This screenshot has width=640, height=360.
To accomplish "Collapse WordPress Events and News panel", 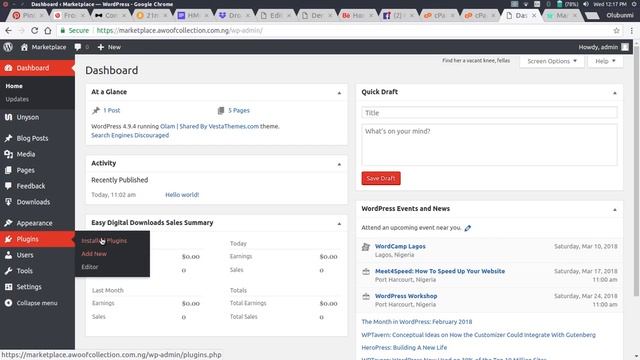I will coord(615,209).
